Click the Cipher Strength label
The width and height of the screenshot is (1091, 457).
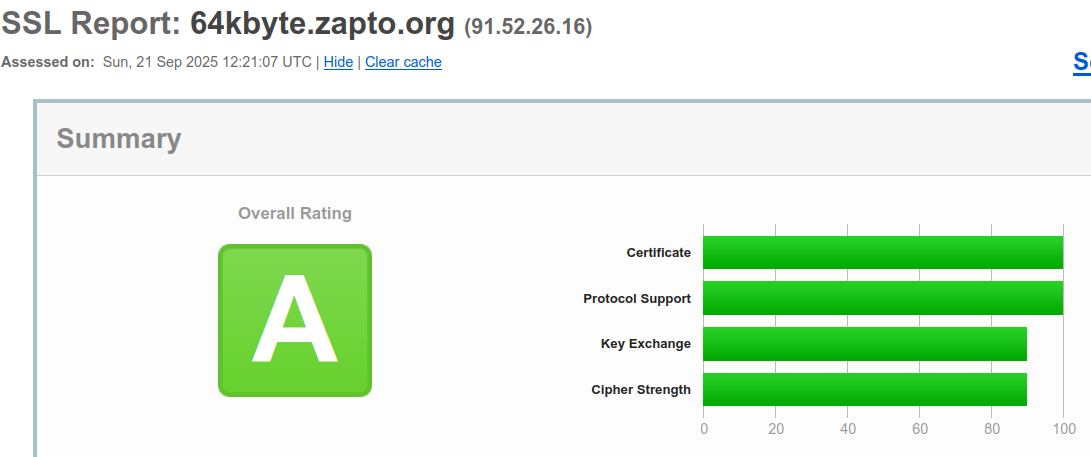(641, 390)
